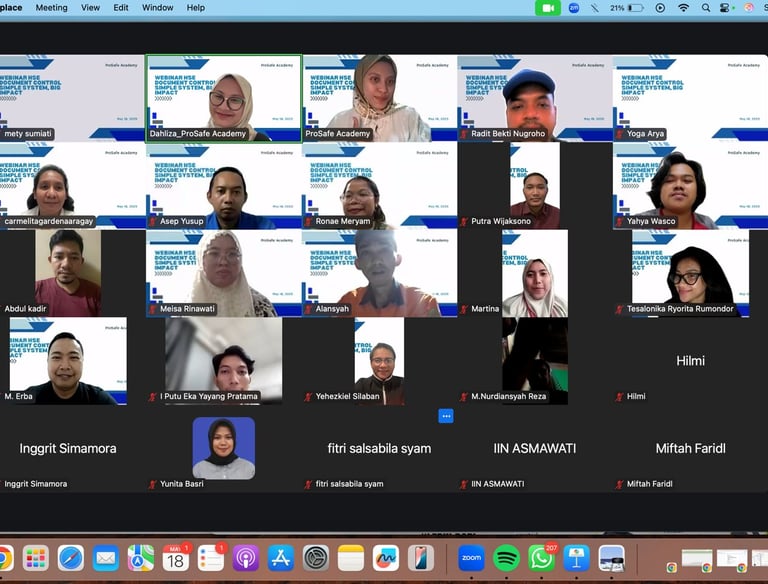Viewport: 768px width, 584px height.
Task: Click the muted mic icon beside fitri salsabila syam
Action: pos(308,484)
